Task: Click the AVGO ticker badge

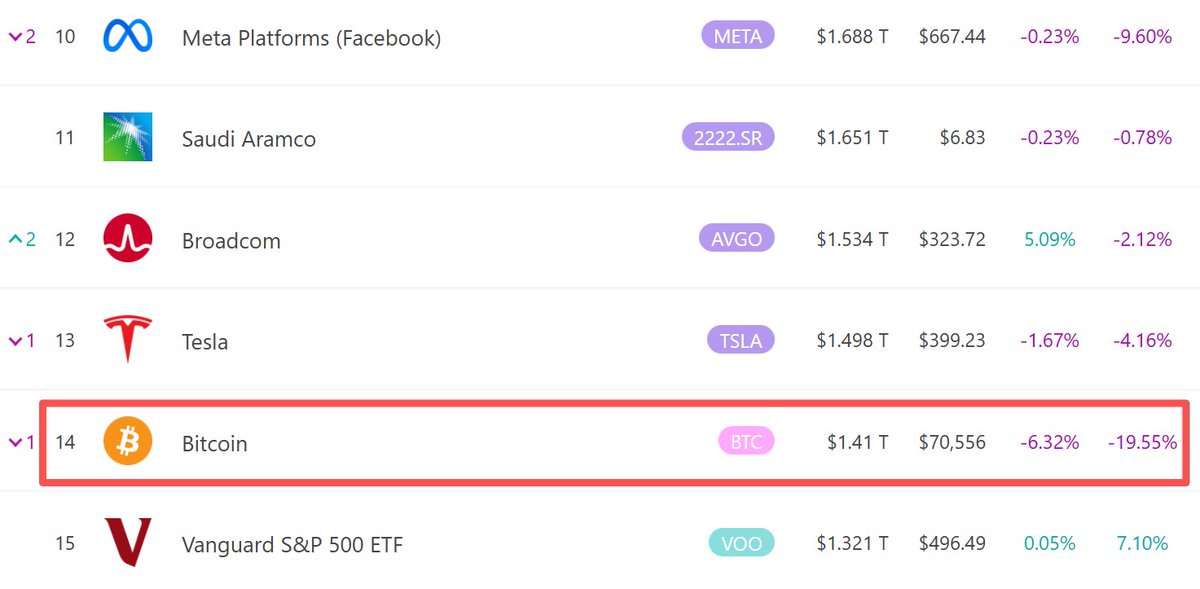Action: pos(737,240)
